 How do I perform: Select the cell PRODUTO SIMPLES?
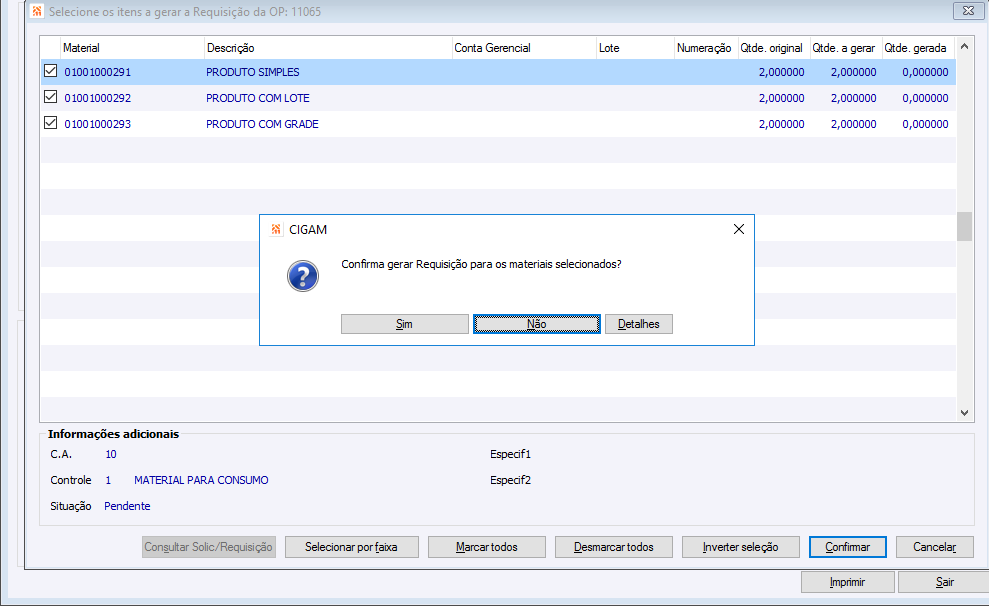[252, 73]
